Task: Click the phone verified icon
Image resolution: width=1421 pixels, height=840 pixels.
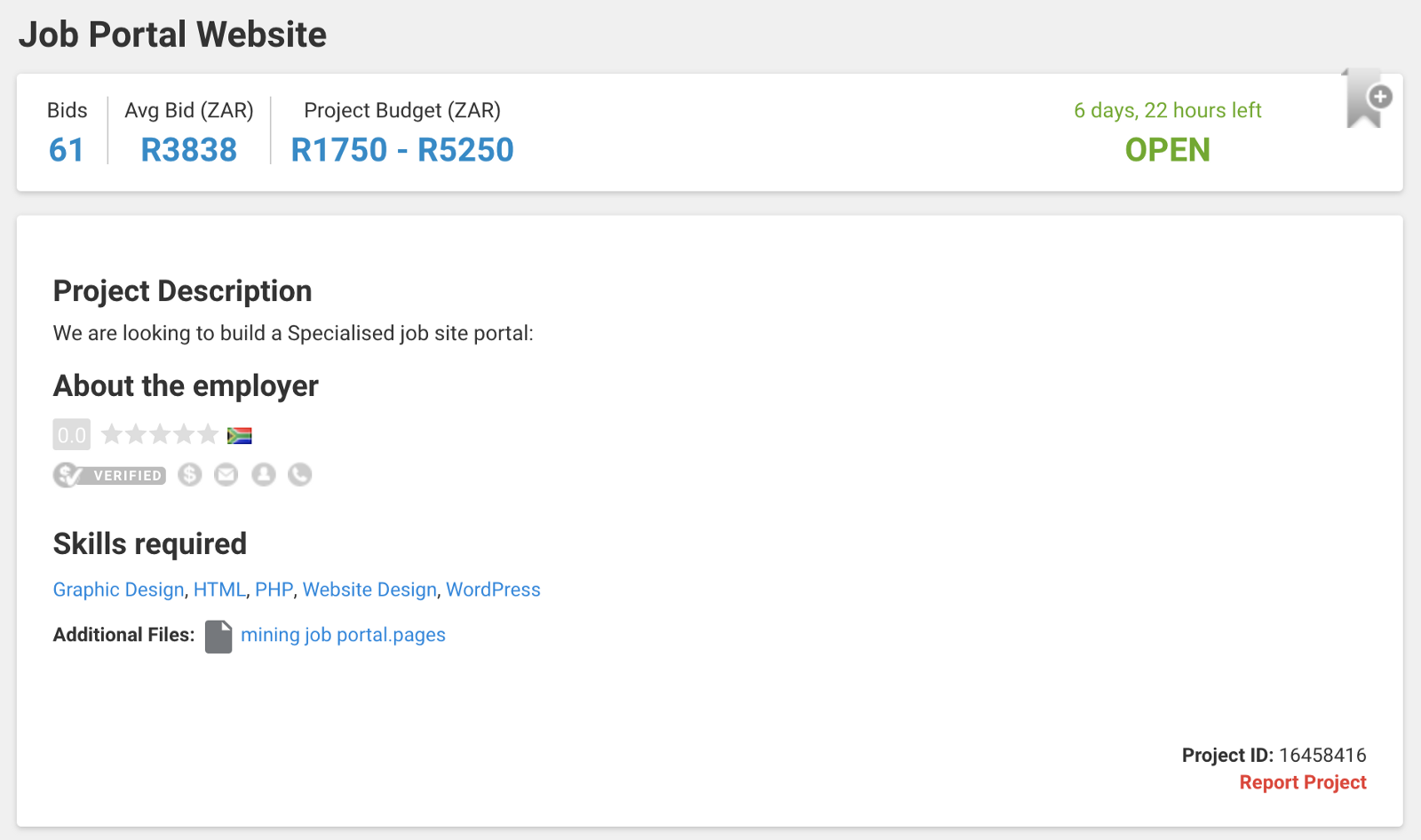Action: click(x=300, y=475)
